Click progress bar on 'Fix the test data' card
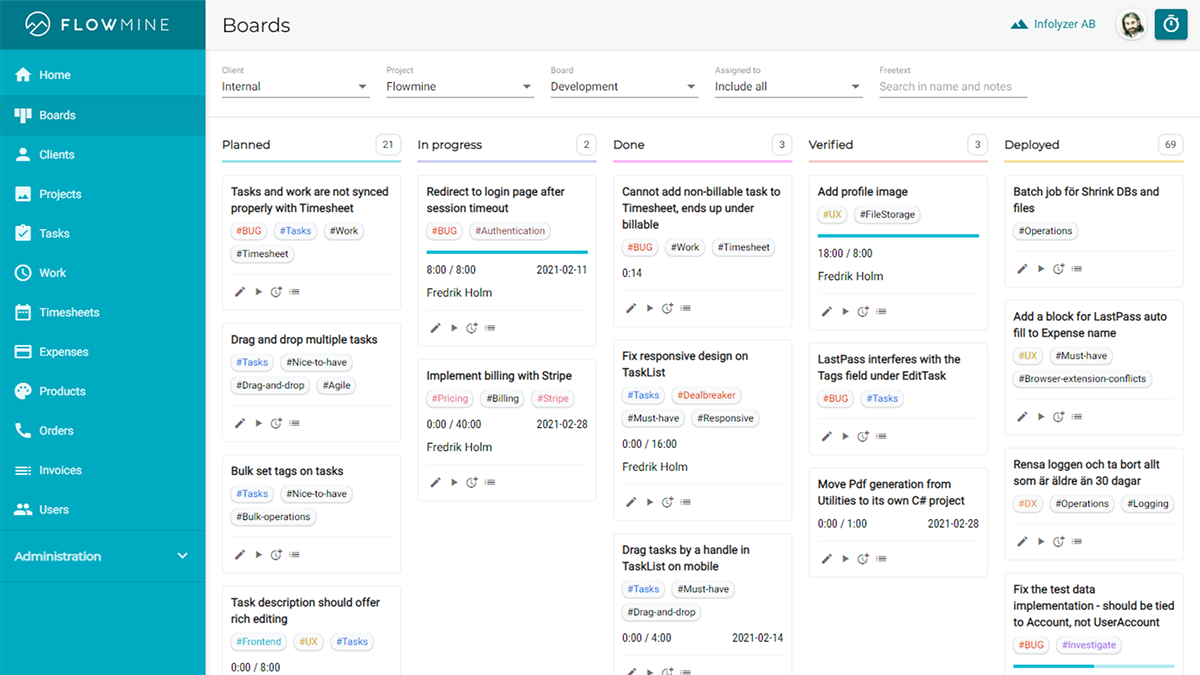The width and height of the screenshot is (1200, 675). pyautogui.click(x=1094, y=666)
